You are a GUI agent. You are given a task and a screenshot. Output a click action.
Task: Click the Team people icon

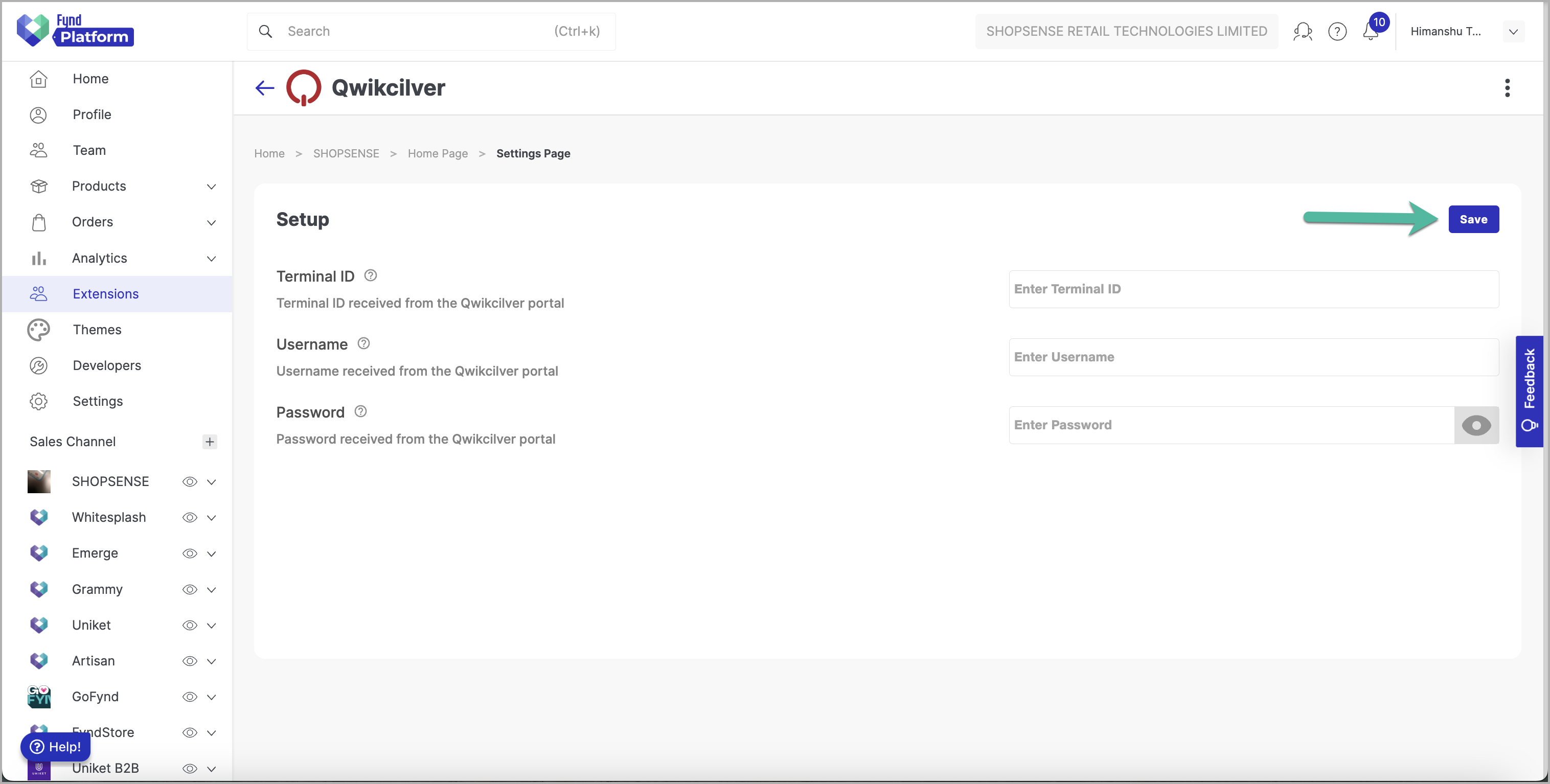tap(38, 150)
